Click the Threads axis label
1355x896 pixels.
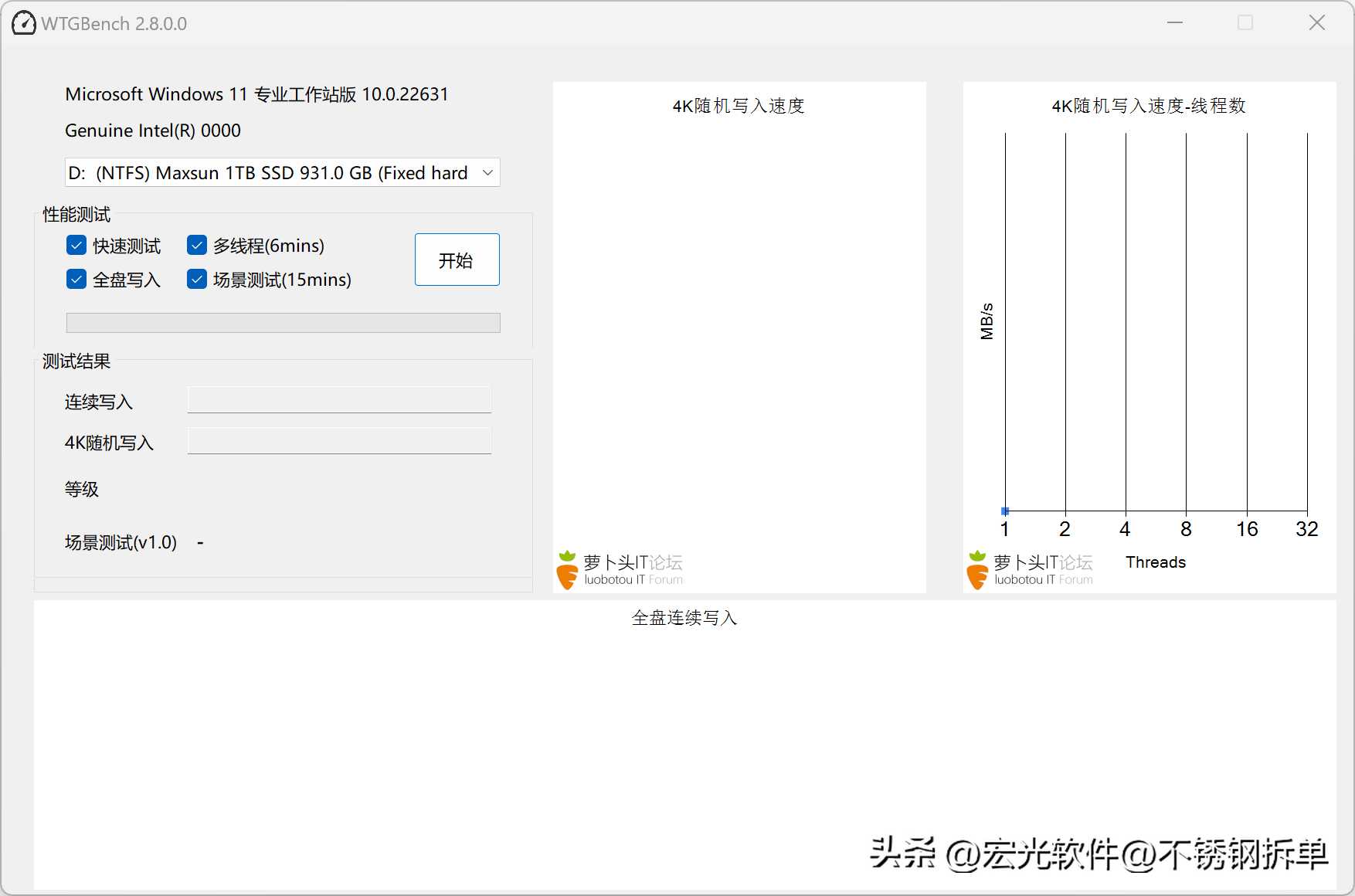coord(1156,562)
